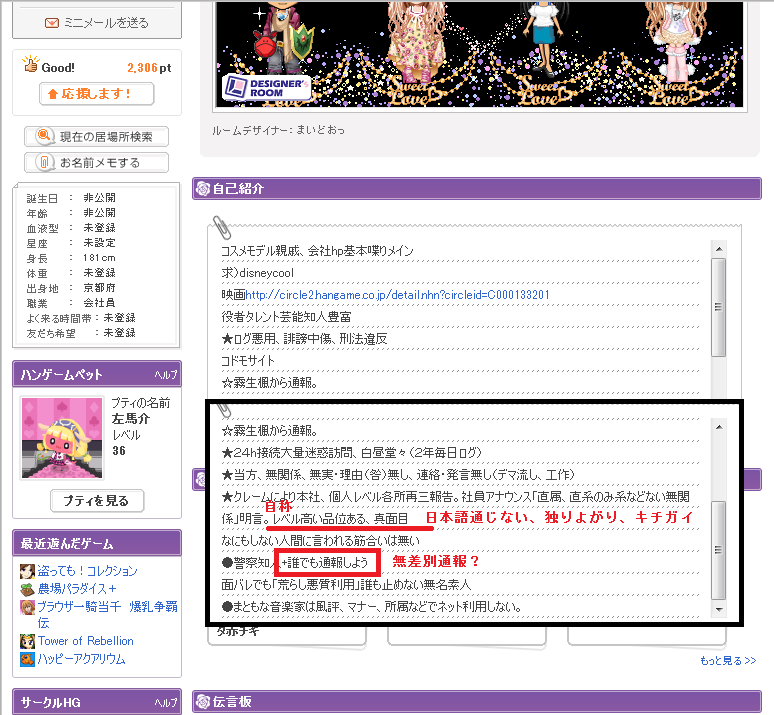Click the 農場パラダイス+ game icon

click(x=27, y=589)
